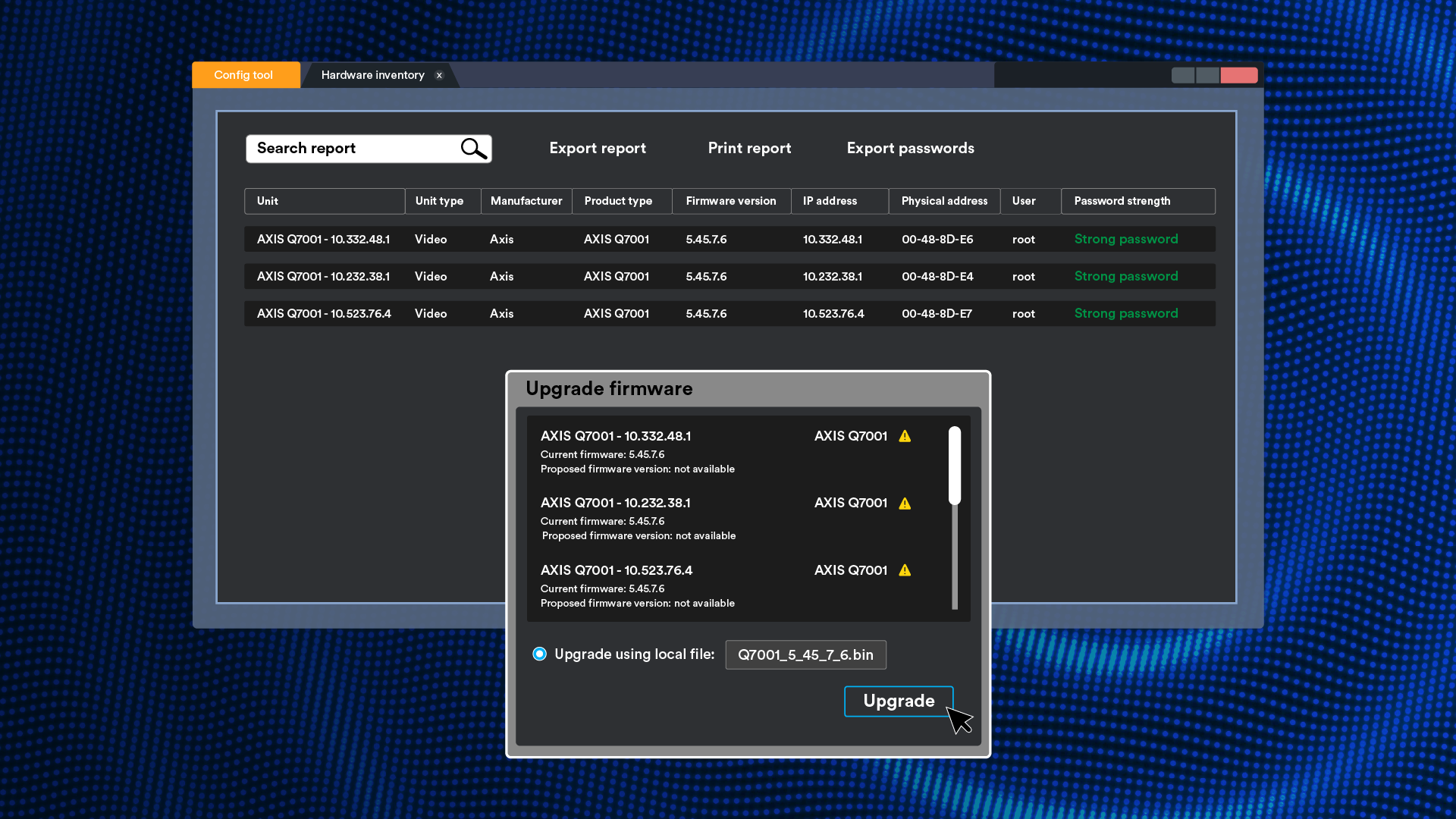The height and width of the screenshot is (819, 1456).
Task: Select the Strong password label for 10.332.48.1
Action: [1126, 239]
